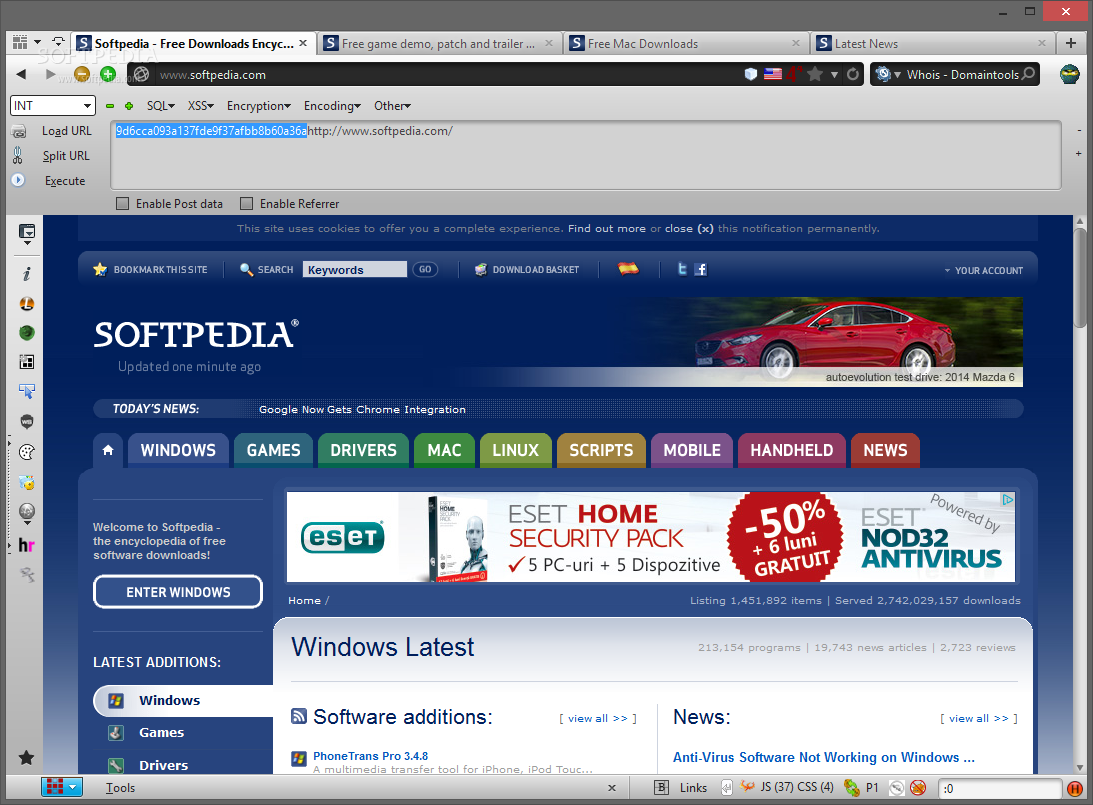Click the Twitter icon on Softpedia toolbar

click(x=682, y=269)
